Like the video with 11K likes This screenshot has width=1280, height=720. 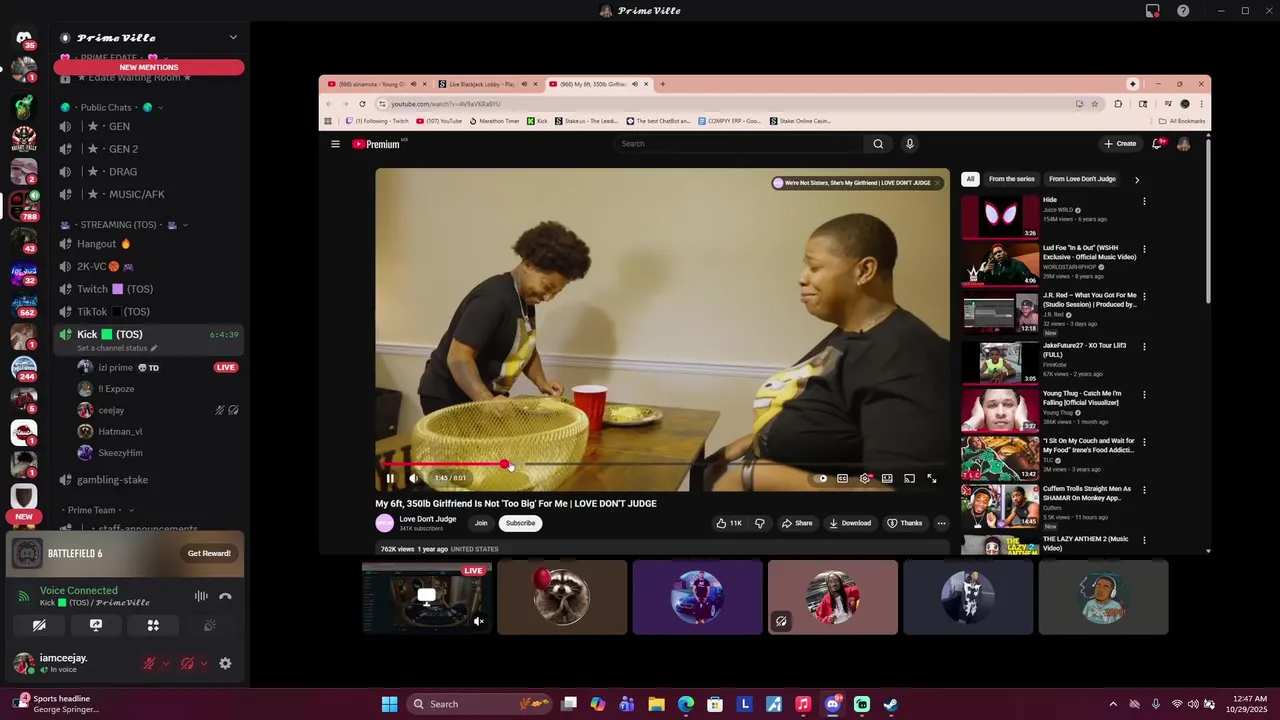[x=729, y=523]
